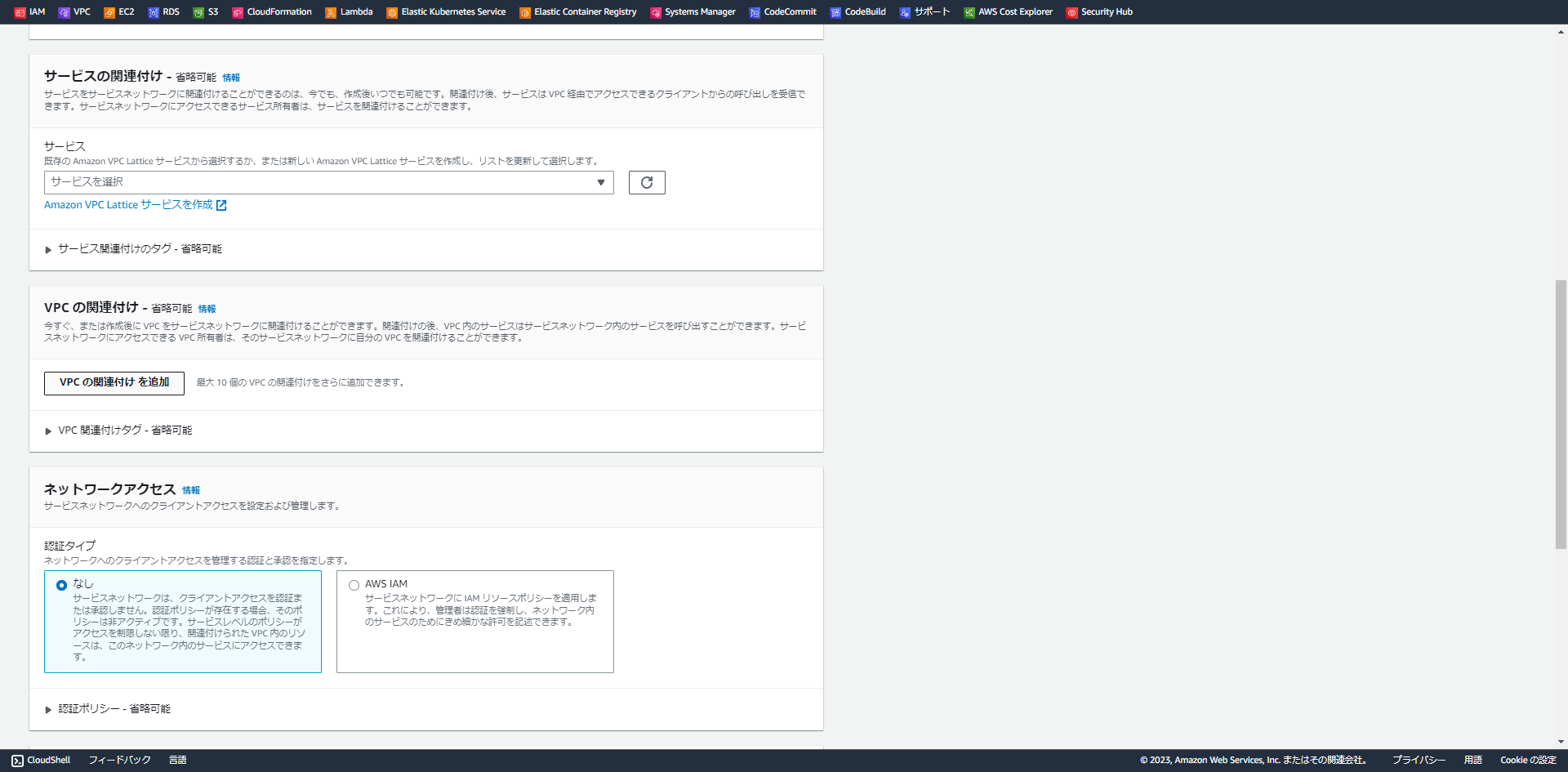Open the VPC service shortcut icon
The height and width of the screenshot is (772, 1568).
[x=64, y=12]
